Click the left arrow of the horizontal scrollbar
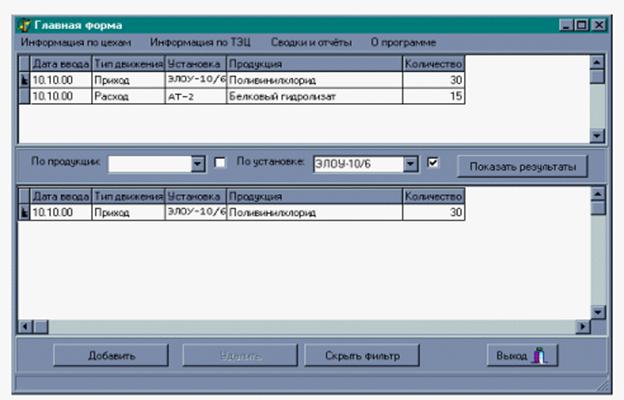 26,326
